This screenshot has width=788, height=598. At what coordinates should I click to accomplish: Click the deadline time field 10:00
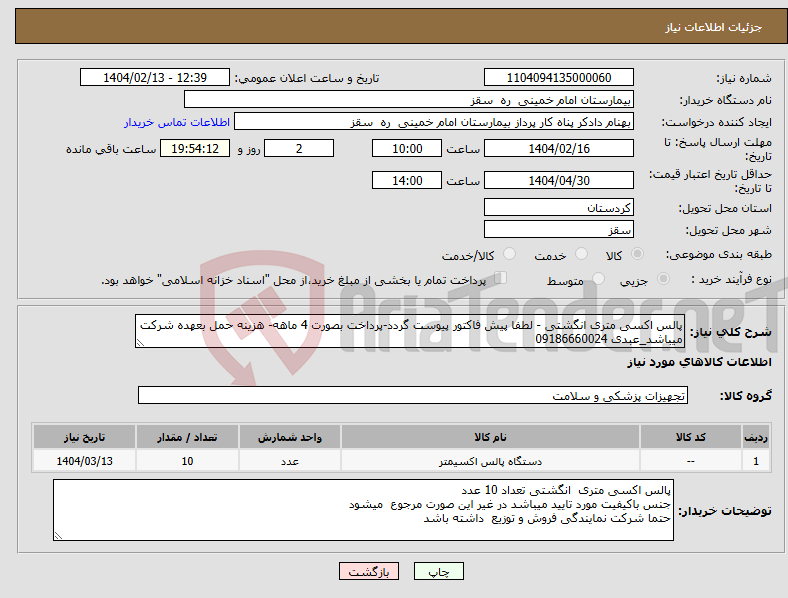click(x=407, y=148)
